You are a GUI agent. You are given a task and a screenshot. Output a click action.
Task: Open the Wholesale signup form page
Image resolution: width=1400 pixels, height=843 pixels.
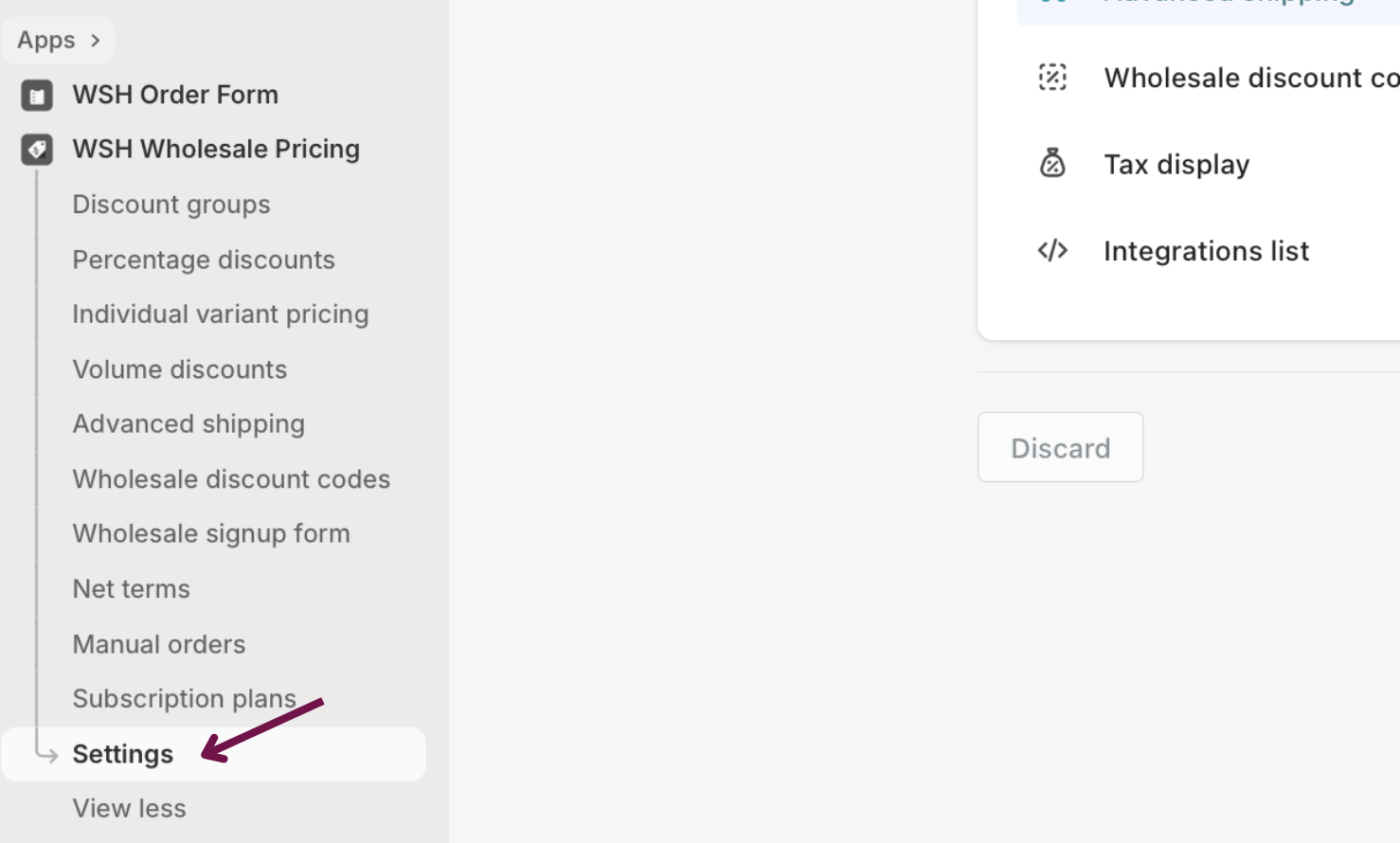[x=211, y=534]
